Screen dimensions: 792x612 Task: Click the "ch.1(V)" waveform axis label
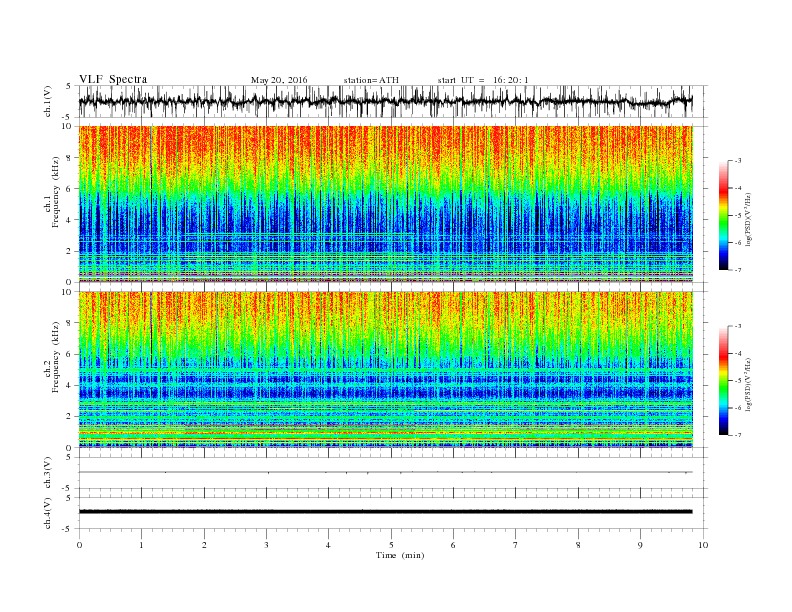click(x=48, y=101)
